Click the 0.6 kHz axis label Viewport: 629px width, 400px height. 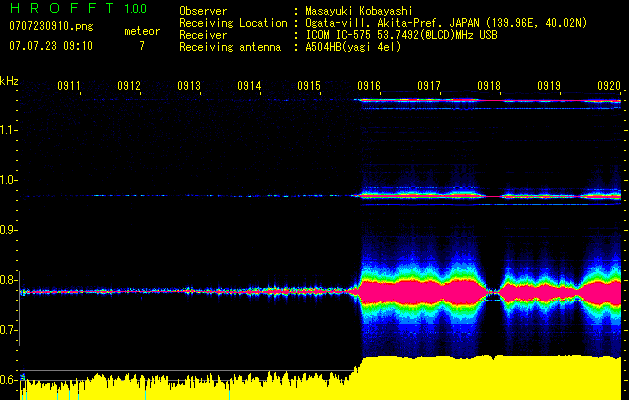coord(8,380)
